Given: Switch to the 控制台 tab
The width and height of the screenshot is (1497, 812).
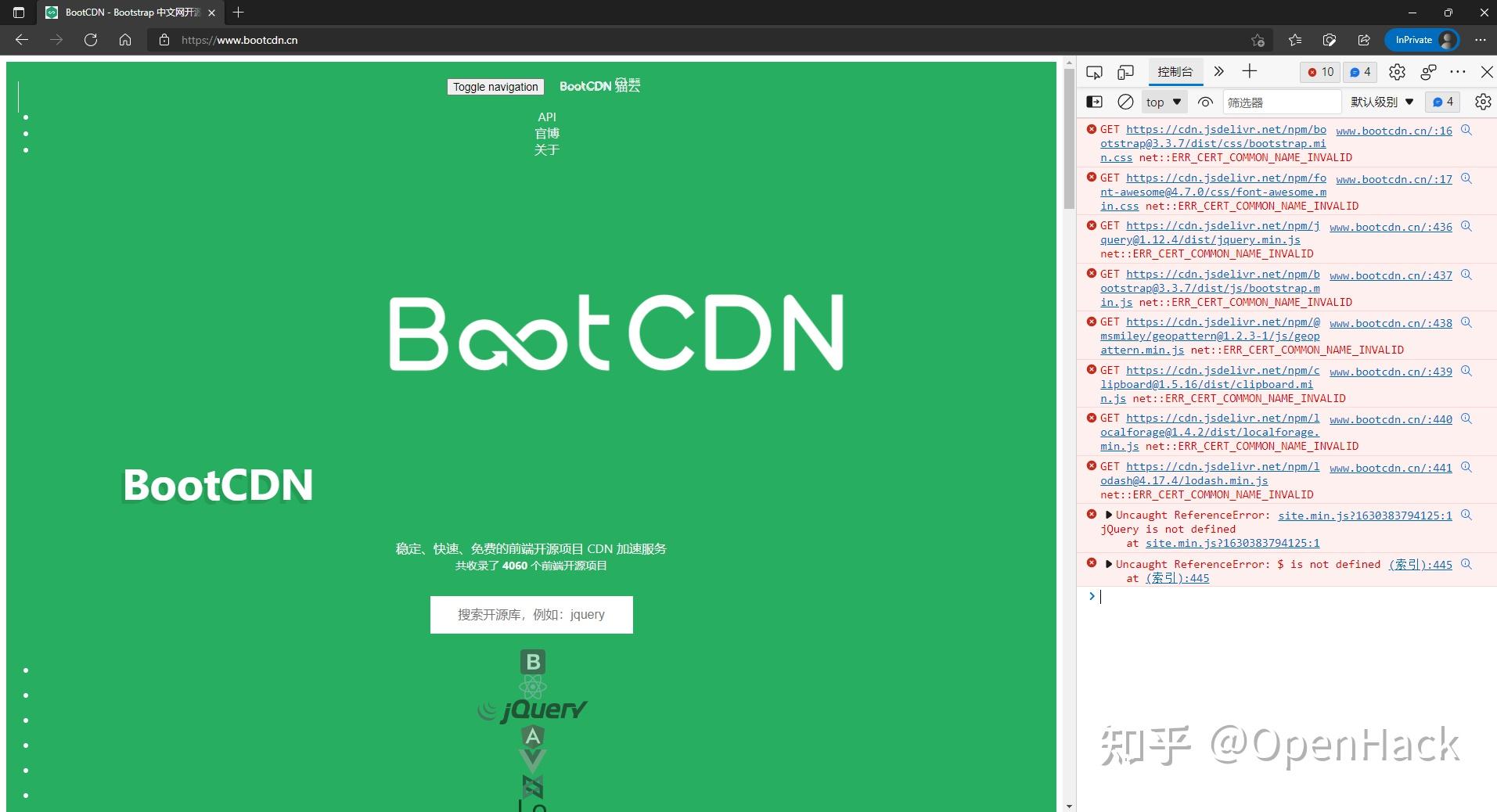Looking at the screenshot, I should click(x=1174, y=71).
